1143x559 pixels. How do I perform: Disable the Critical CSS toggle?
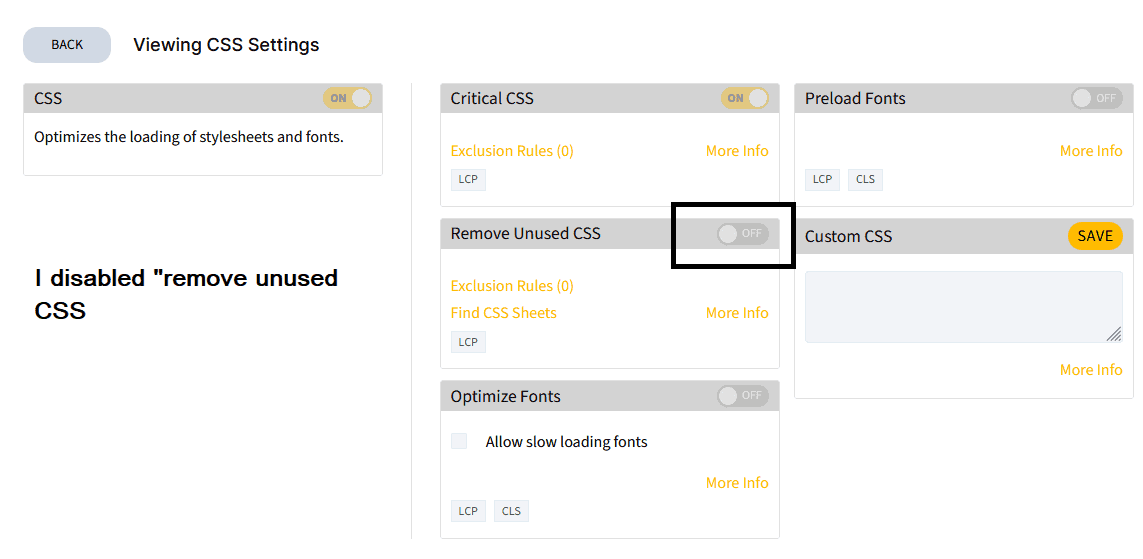pyautogui.click(x=745, y=98)
